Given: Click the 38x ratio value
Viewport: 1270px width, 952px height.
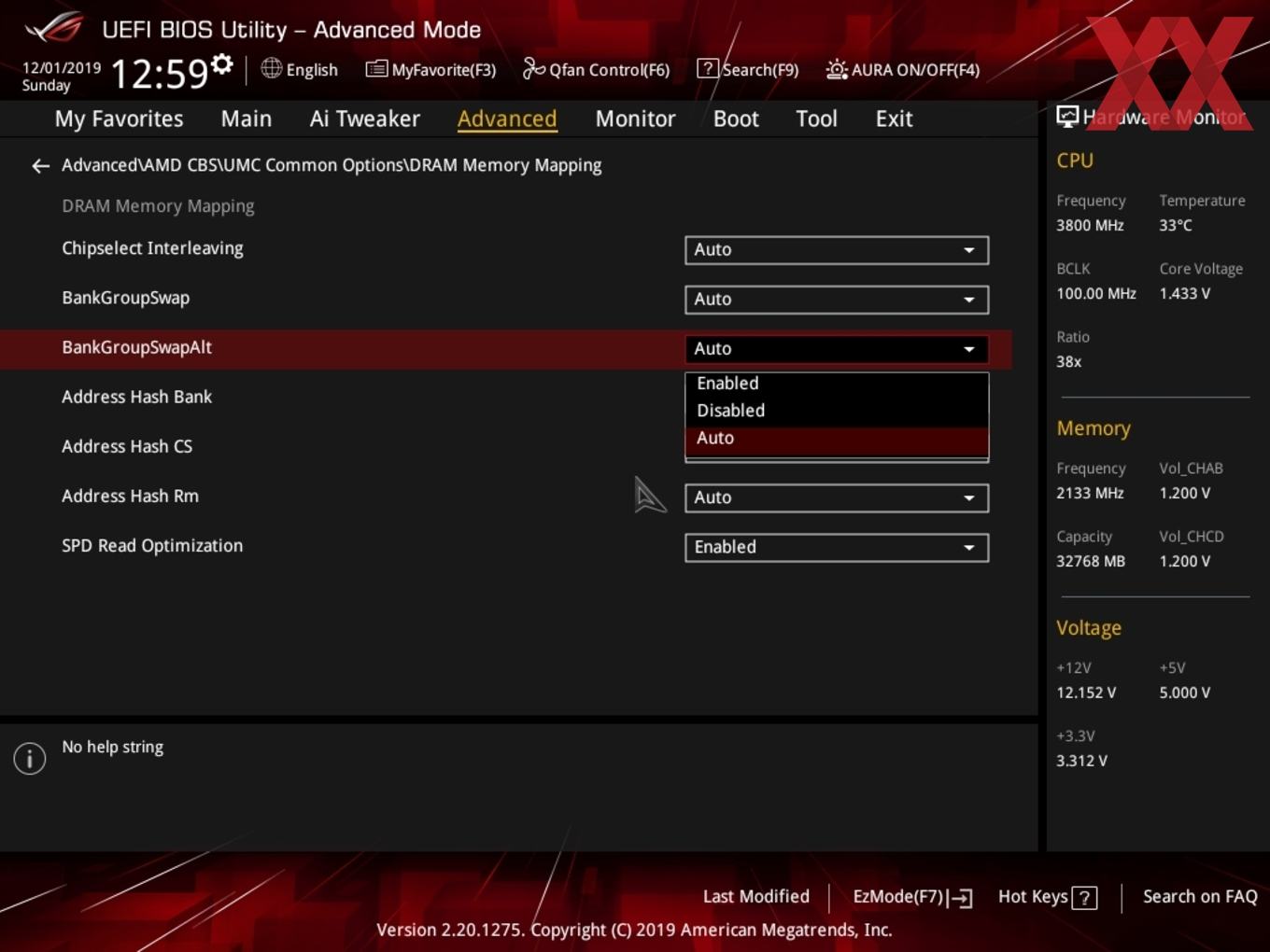Looking at the screenshot, I should (x=1069, y=362).
